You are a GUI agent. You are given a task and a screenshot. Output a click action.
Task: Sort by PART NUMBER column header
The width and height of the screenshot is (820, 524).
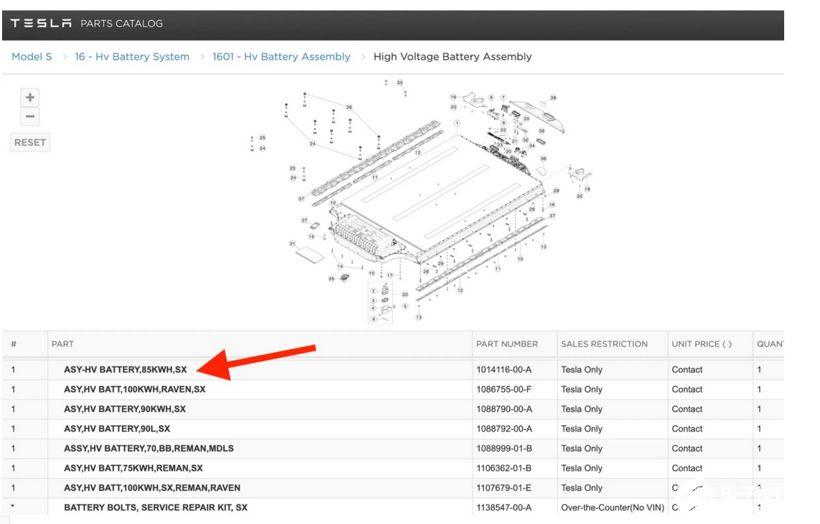[507, 344]
